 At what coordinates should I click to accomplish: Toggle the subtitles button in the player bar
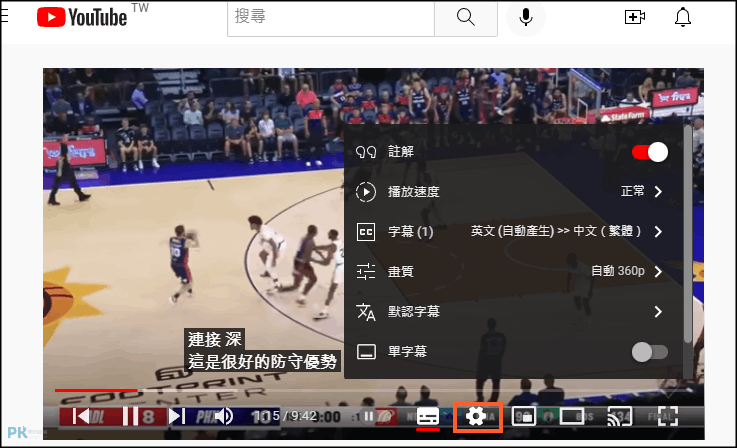pyautogui.click(x=428, y=417)
